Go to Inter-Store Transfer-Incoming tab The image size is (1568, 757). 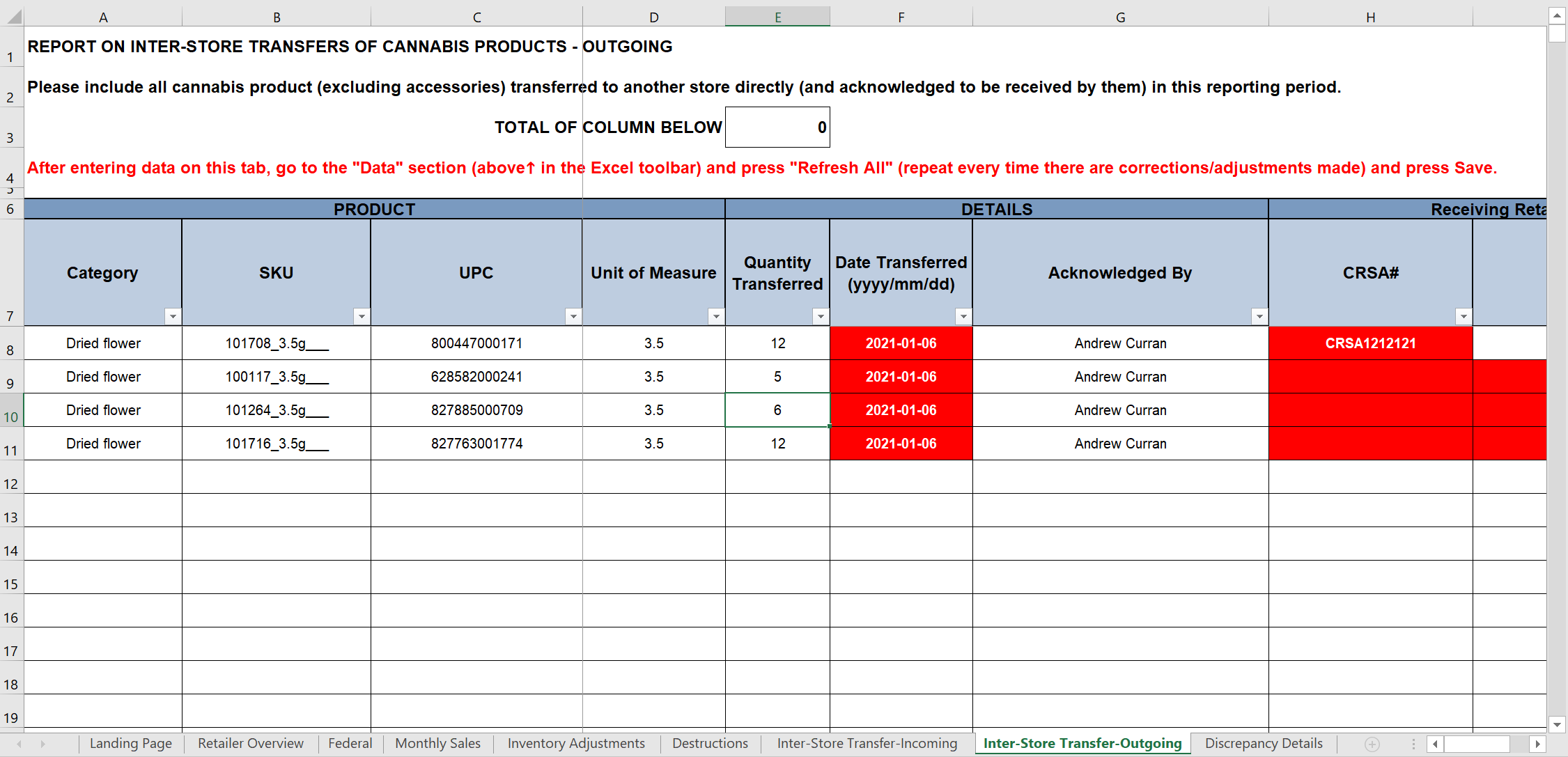pyautogui.click(x=867, y=743)
